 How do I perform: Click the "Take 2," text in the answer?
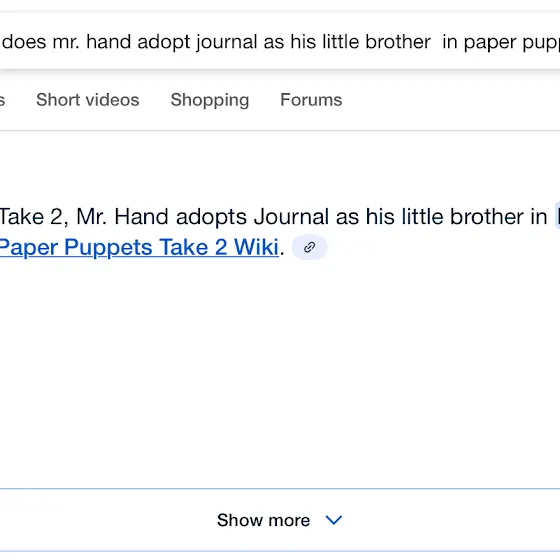point(34,217)
